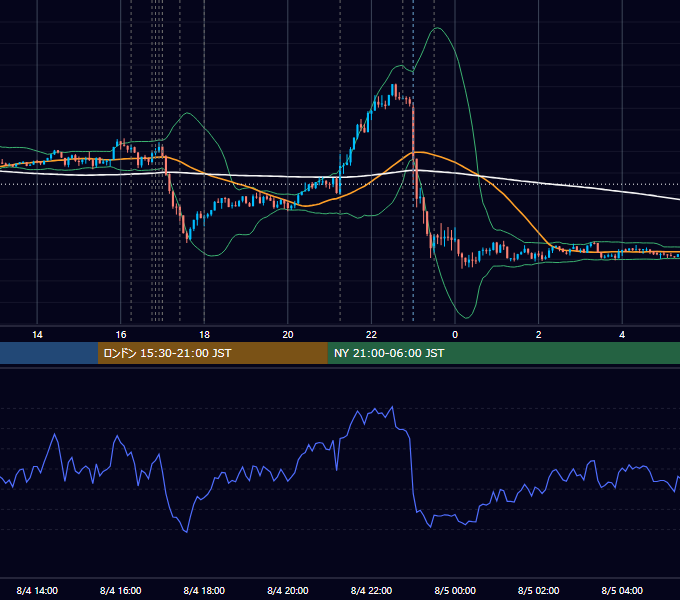Click the 8/4 14:00 timestamp label
Viewport: 680px width, 600px height.
37,591
